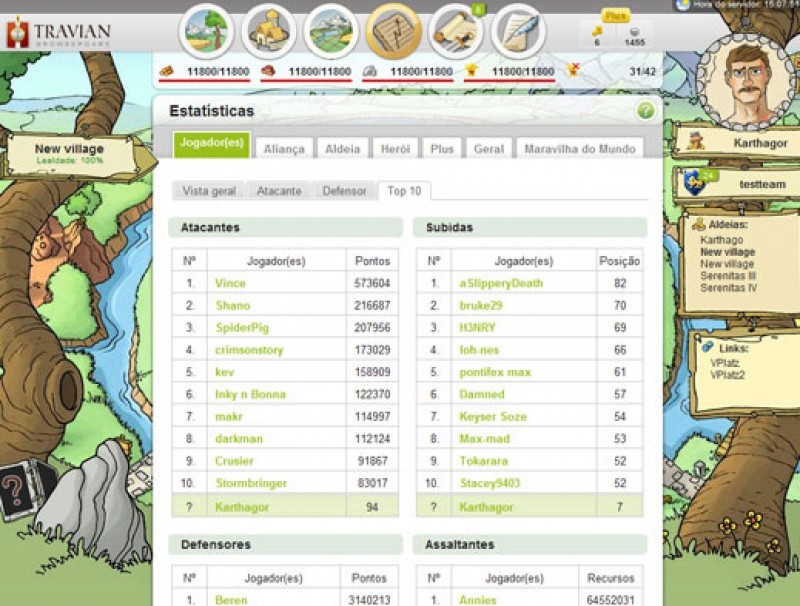This screenshot has width=800, height=606.
Task: Open the Maravilha do Mundo tab
Action: pos(580,148)
